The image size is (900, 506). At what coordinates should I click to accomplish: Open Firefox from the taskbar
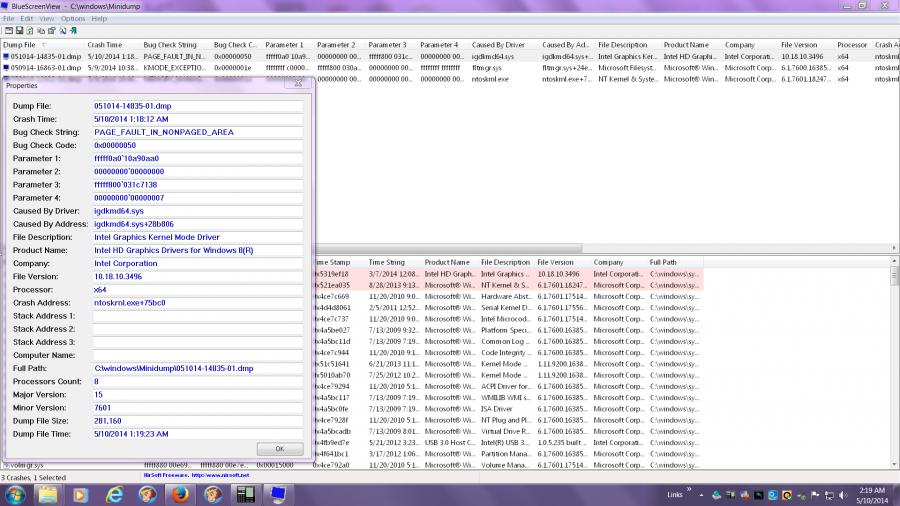click(x=180, y=495)
